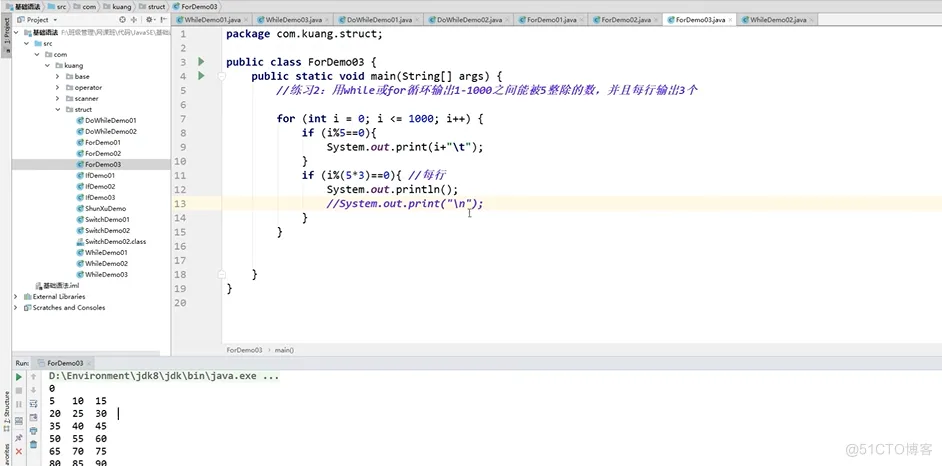The height and width of the screenshot is (466, 942).
Task: Run class from gutter arrow on line 3
Action: click(x=201, y=61)
